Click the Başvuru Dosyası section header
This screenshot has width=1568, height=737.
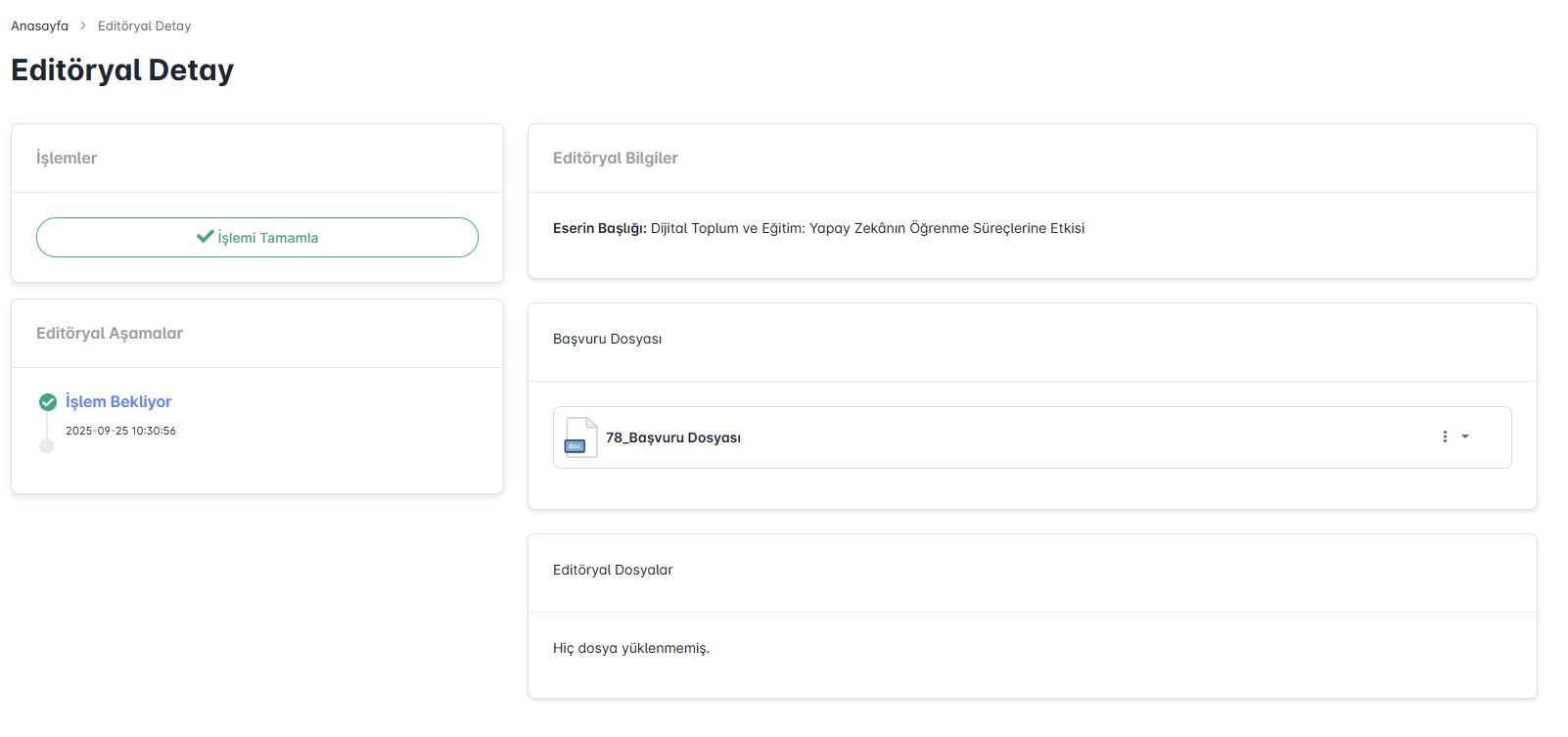[x=607, y=340]
